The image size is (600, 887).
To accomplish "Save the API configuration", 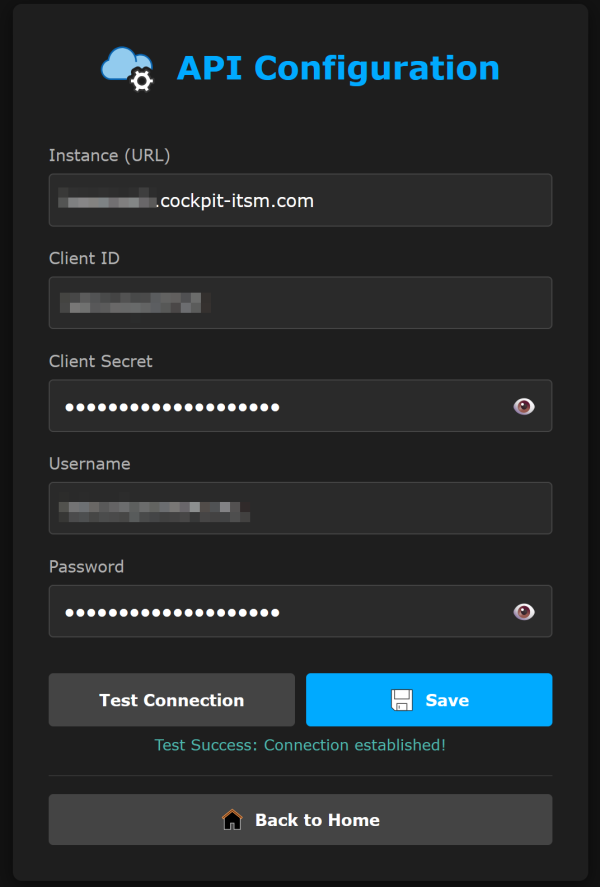I will (429, 700).
